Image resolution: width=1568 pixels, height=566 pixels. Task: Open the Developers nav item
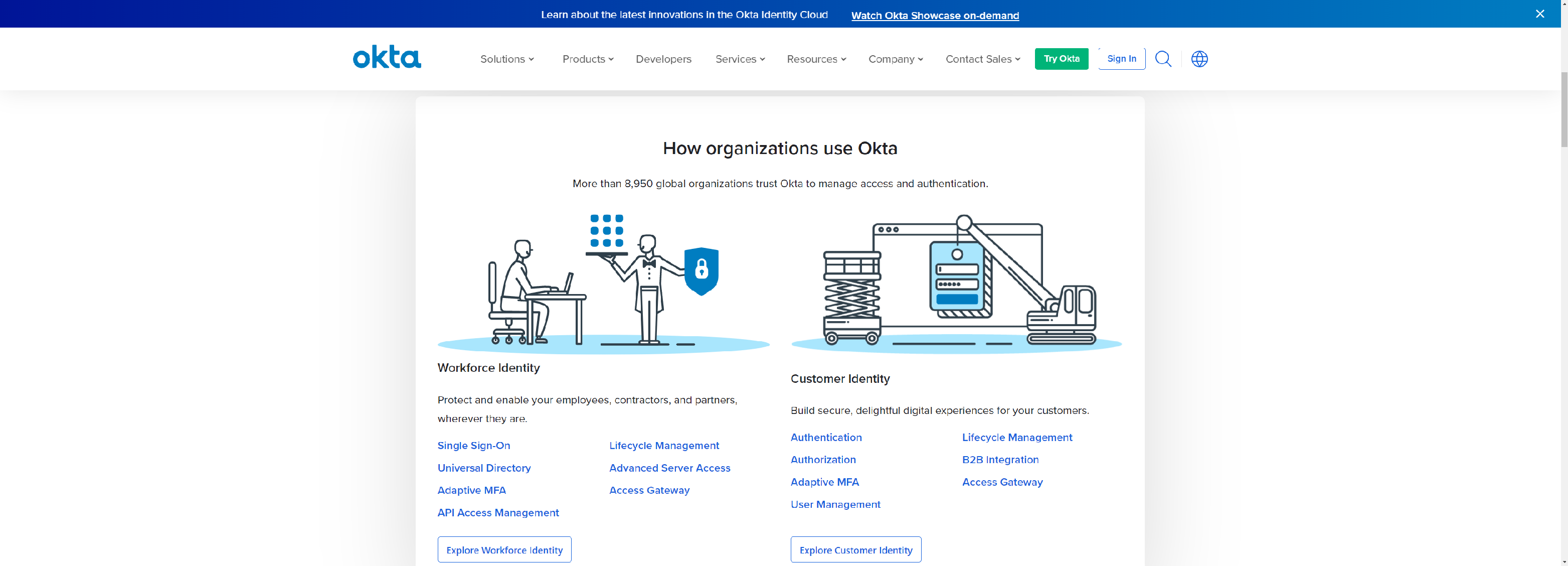coord(663,59)
